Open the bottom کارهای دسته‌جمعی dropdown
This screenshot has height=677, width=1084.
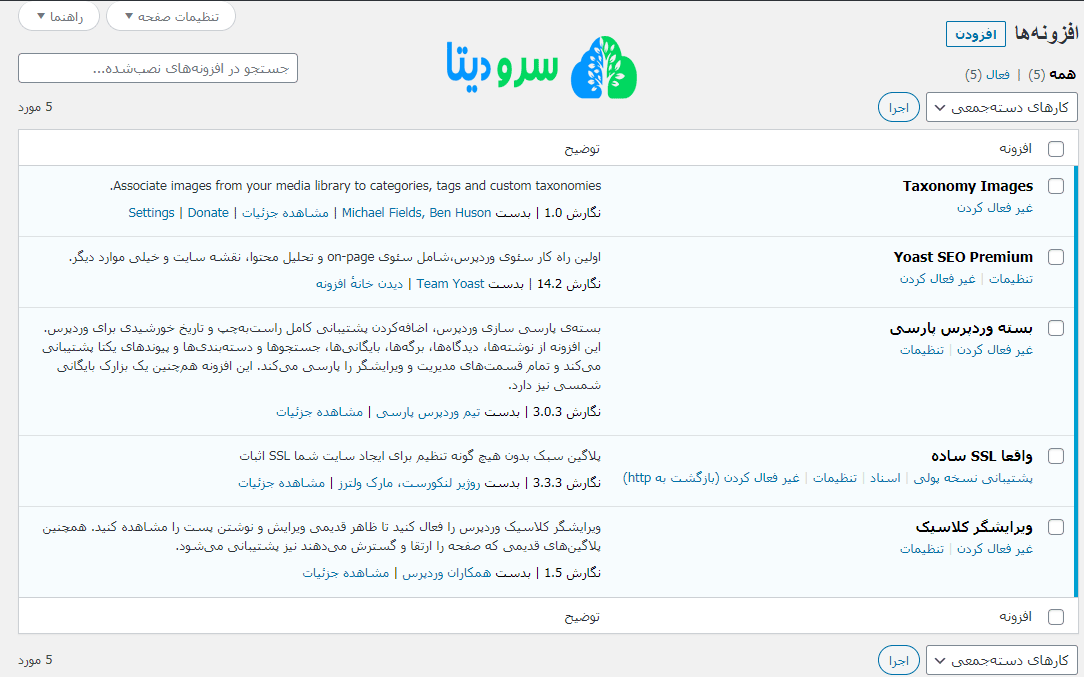pos(1001,661)
